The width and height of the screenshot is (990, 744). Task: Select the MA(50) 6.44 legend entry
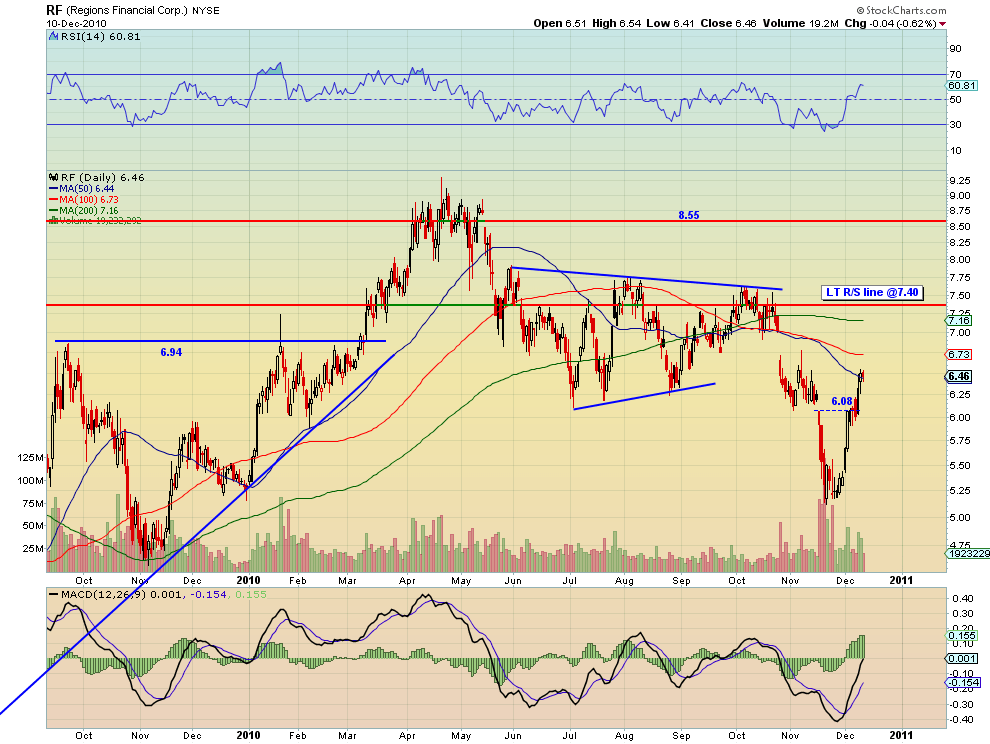tap(81, 189)
